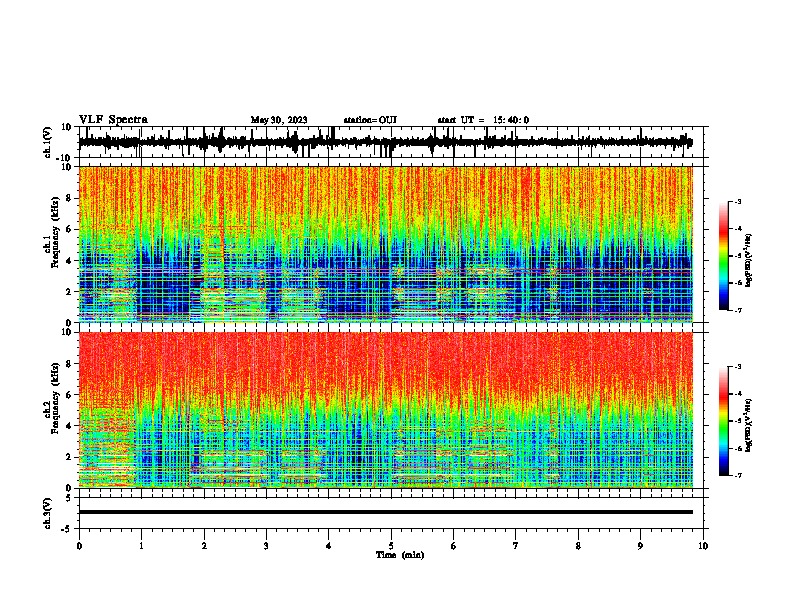The width and height of the screenshot is (792, 612).
Task: Click the ch.3(V) axis label
Action: coord(48,513)
